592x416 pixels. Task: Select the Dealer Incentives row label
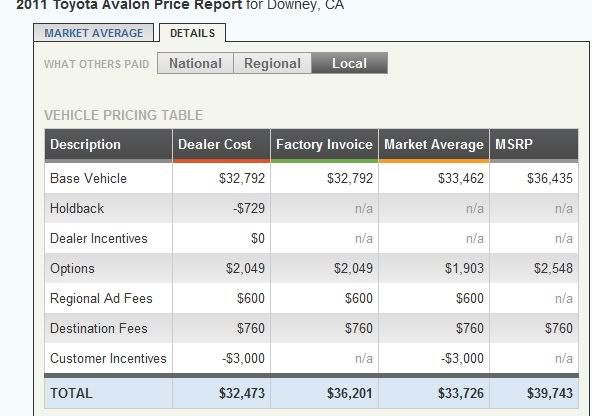[99, 239]
